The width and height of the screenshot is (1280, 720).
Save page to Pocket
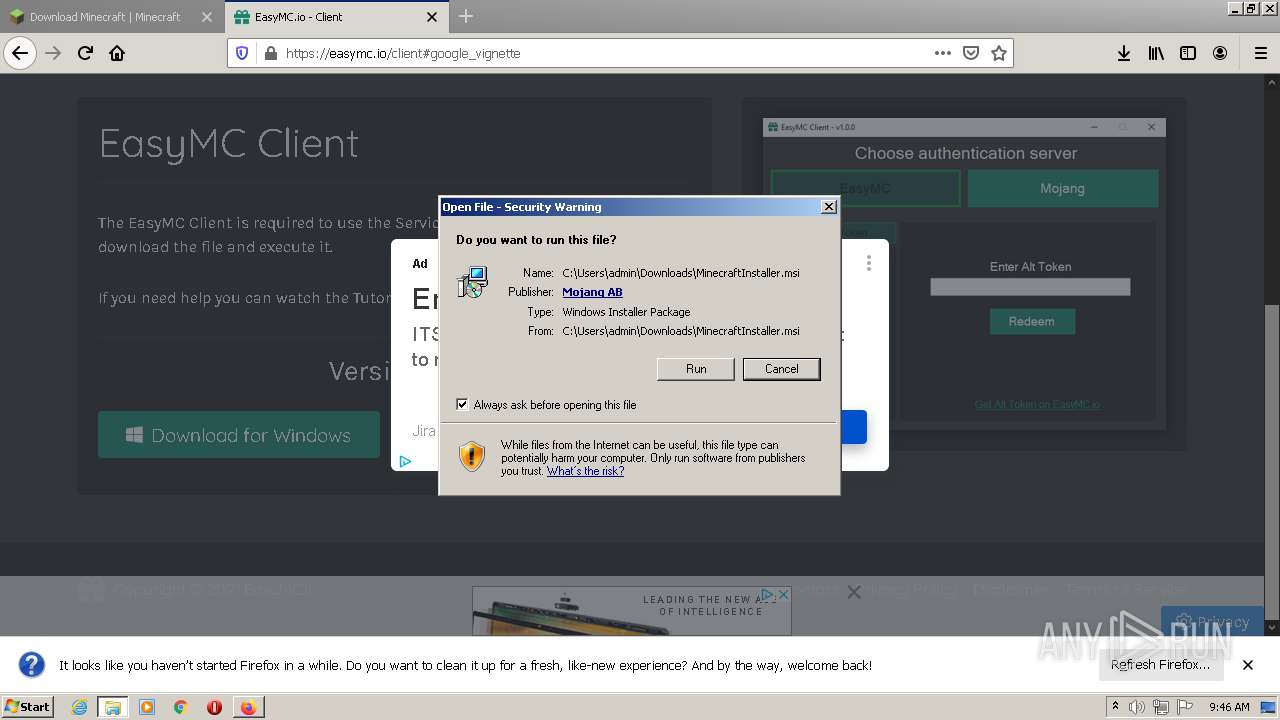[970, 53]
